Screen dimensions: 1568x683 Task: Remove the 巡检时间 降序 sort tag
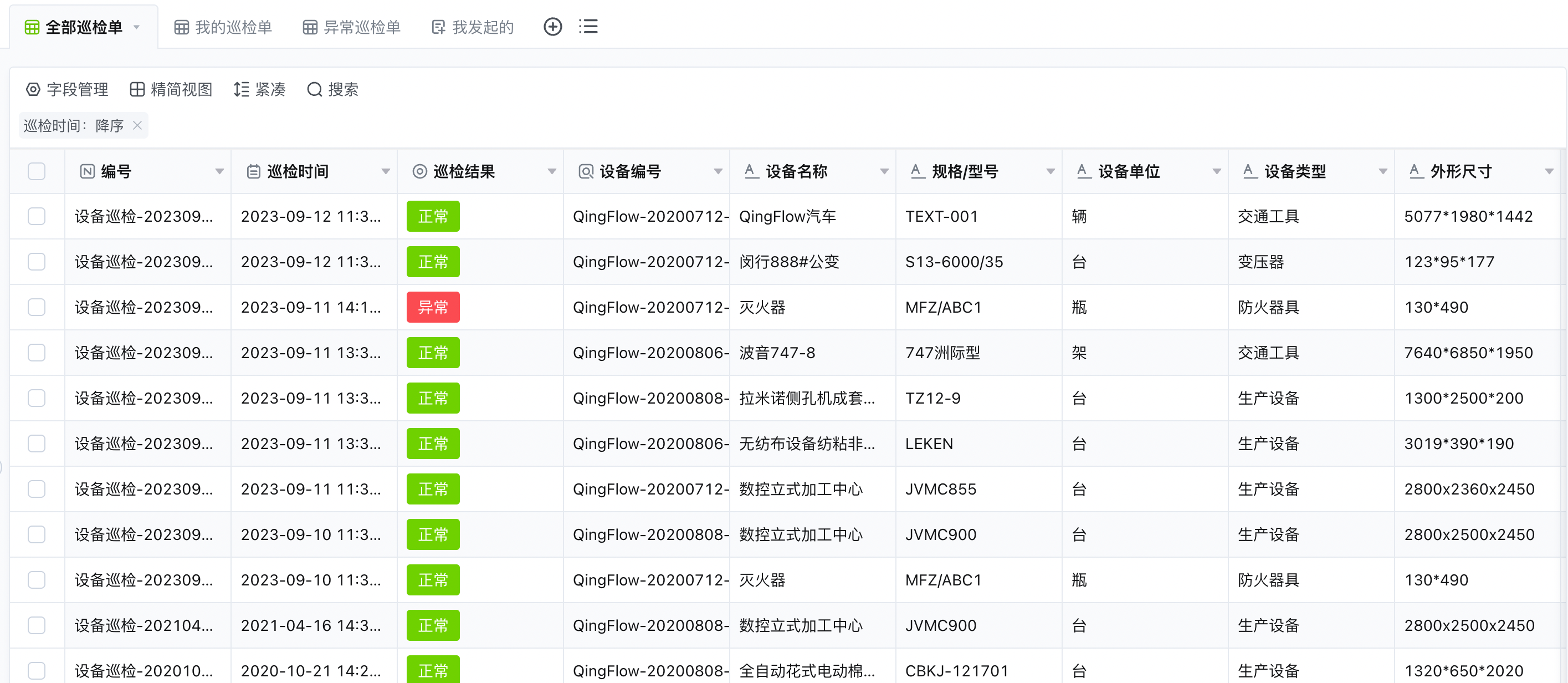(137, 125)
